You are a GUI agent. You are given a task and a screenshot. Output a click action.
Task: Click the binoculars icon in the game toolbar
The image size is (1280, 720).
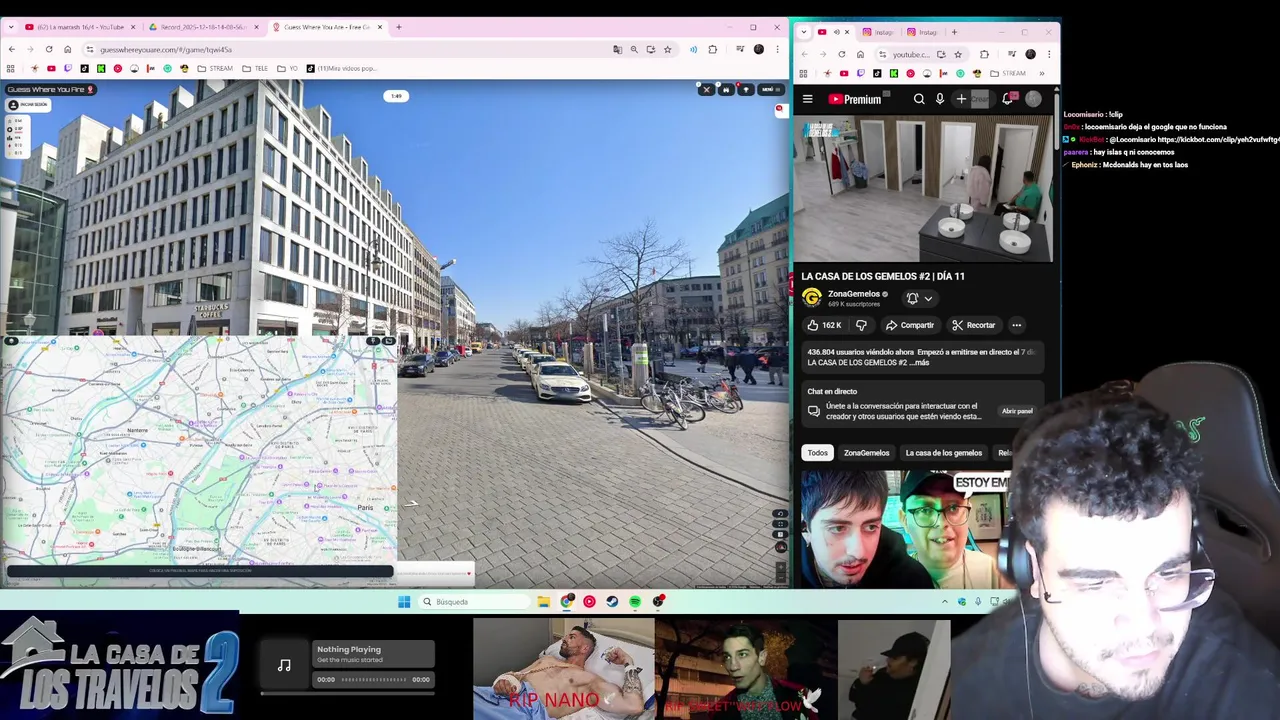coord(726,89)
